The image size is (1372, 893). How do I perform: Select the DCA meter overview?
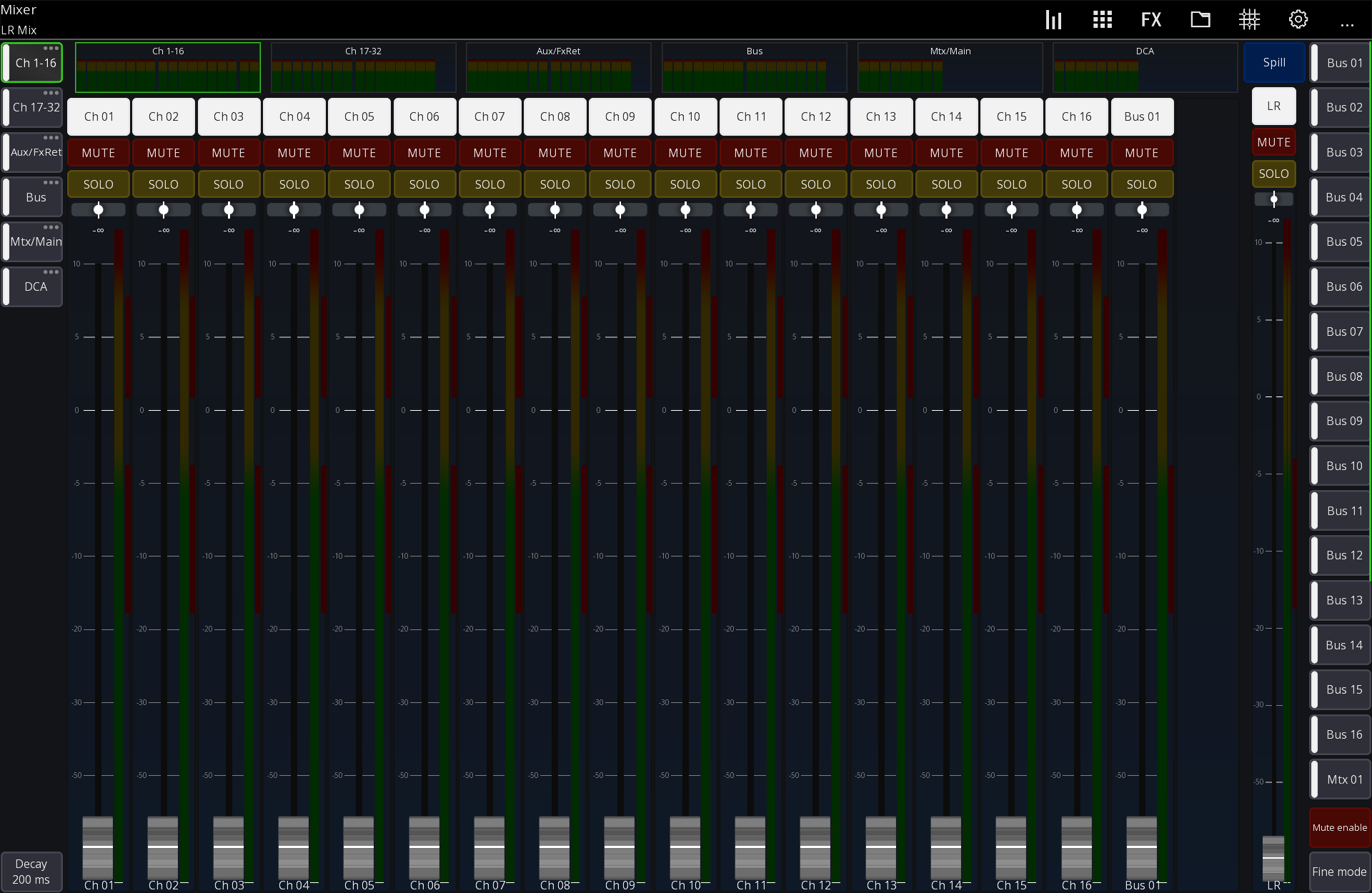pyautogui.click(x=1145, y=67)
